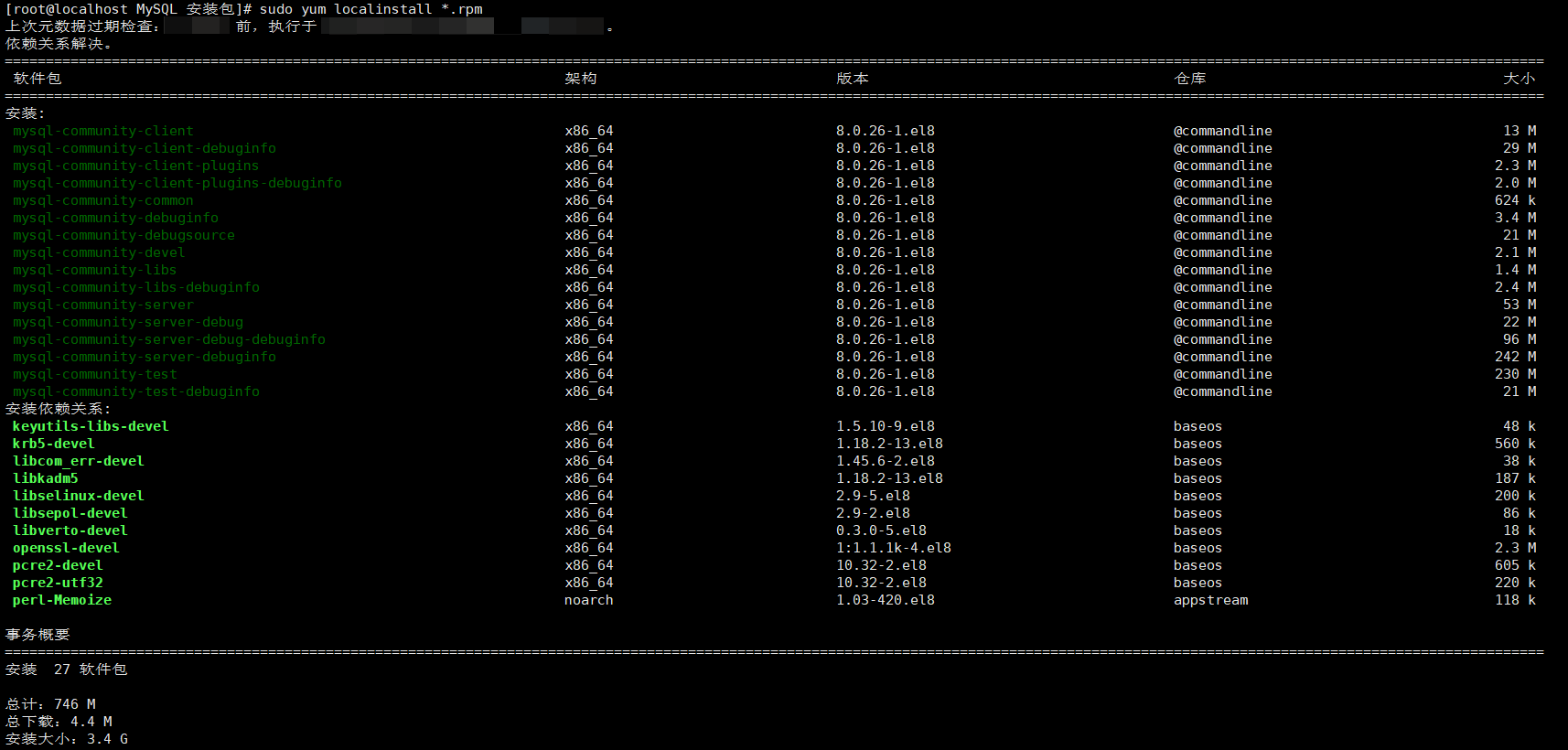The image size is (1568, 750).
Task: Click the 242 M size of server-debuginfo
Action: [x=1516, y=357]
